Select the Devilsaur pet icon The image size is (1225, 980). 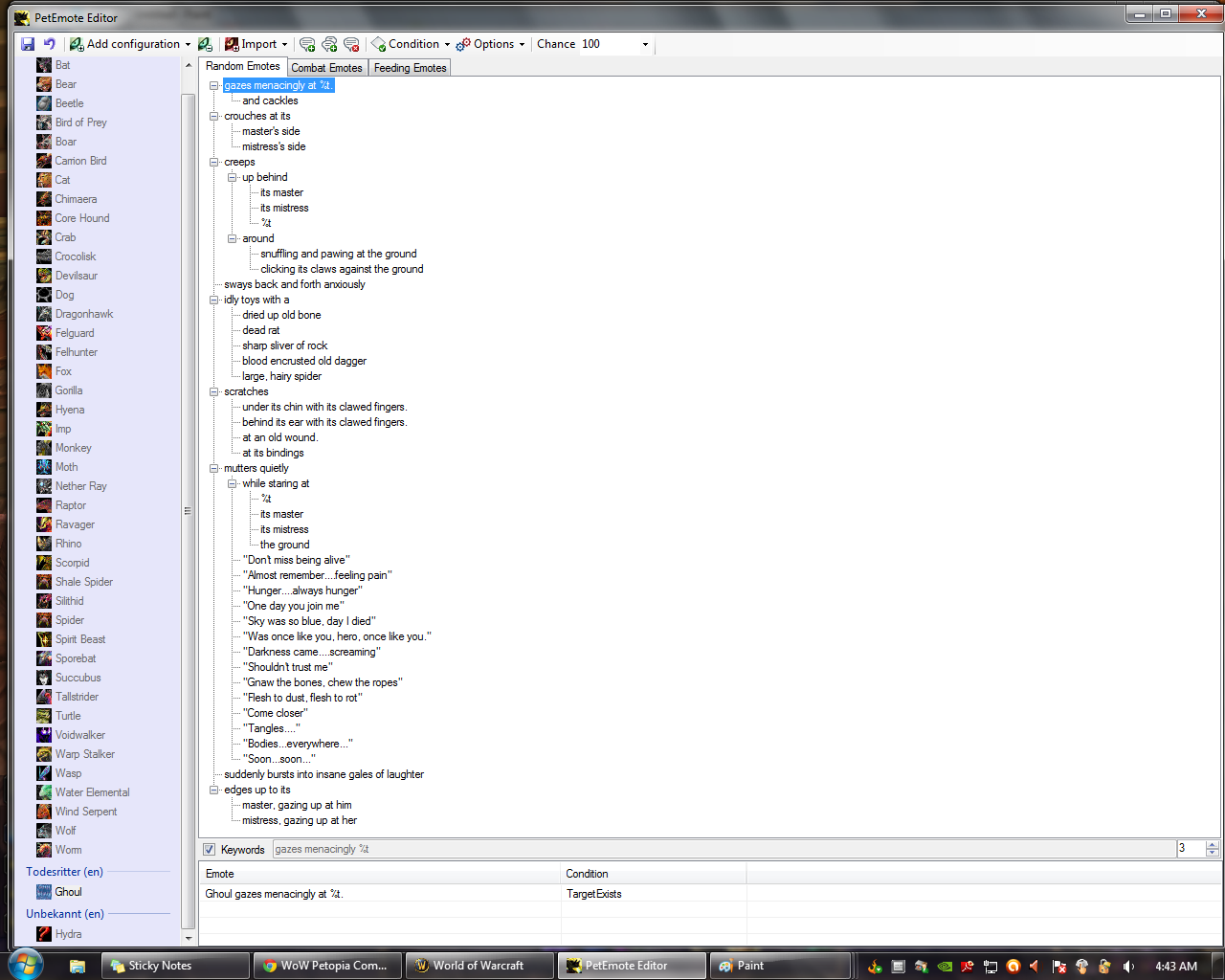(44, 276)
